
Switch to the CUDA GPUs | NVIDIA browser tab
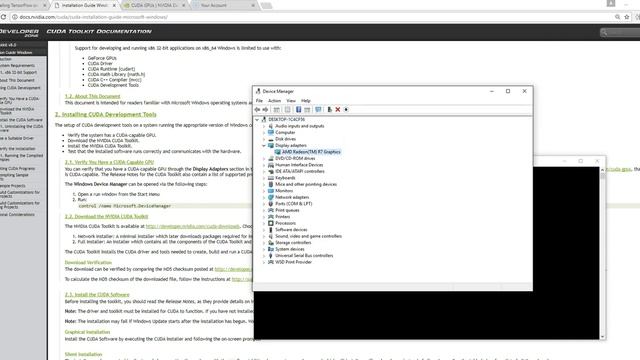(154, 5)
